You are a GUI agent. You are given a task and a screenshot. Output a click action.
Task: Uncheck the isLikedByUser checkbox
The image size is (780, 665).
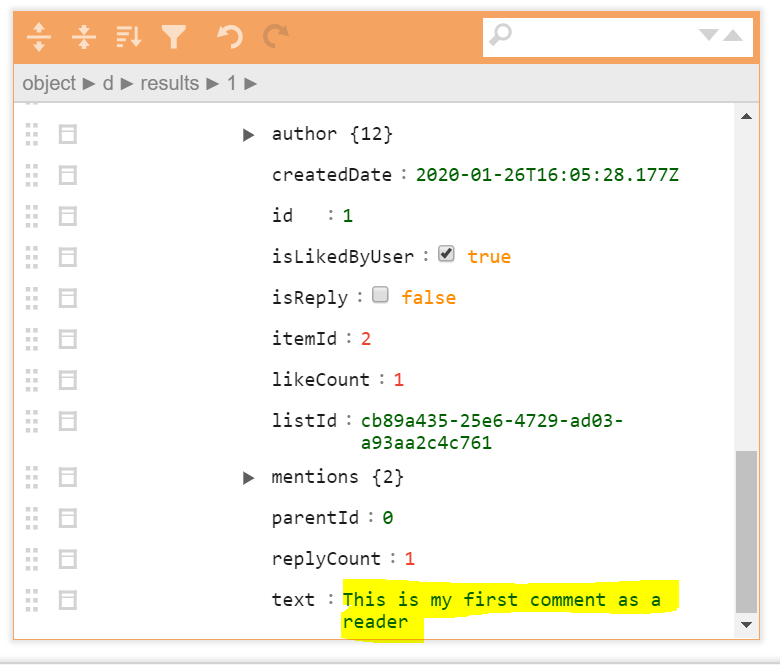(446, 255)
